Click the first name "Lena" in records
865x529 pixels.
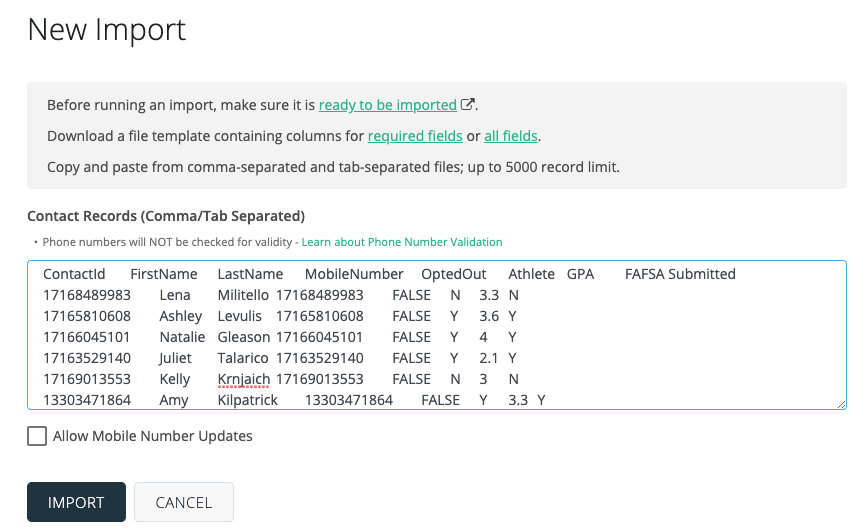(174, 295)
